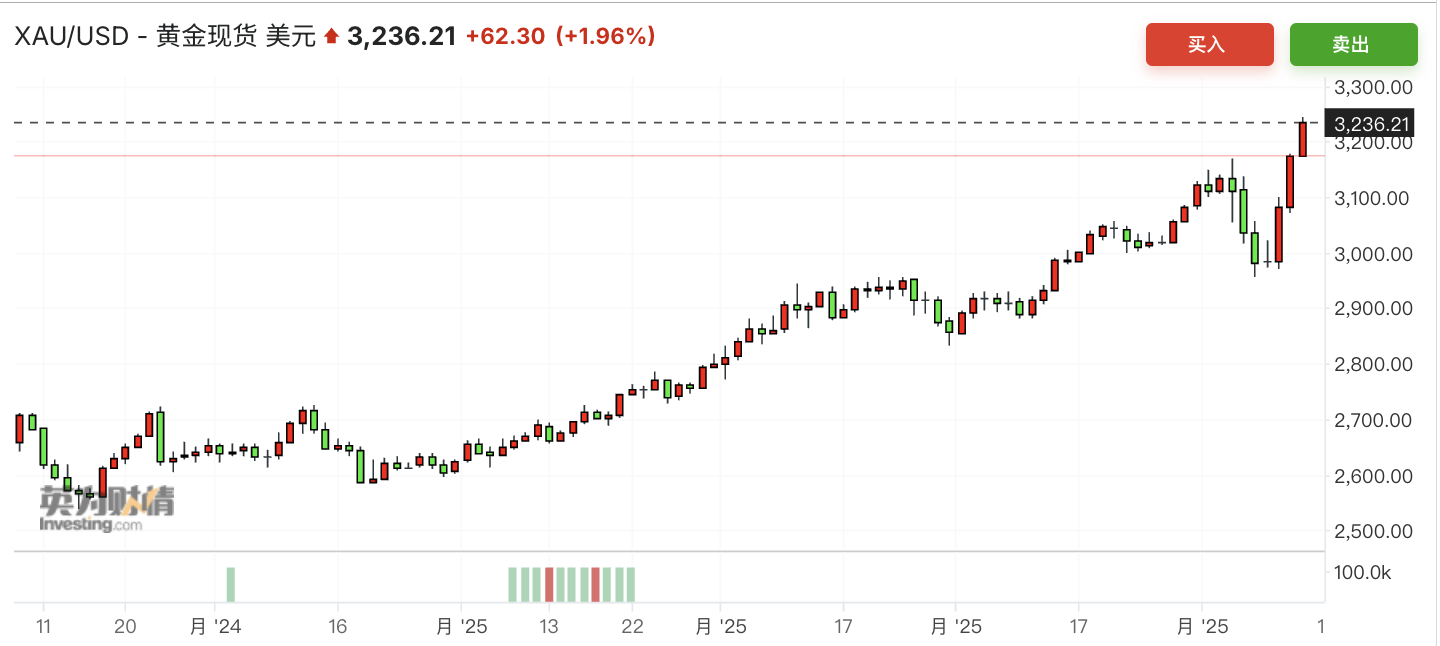1440x646 pixels.
Task: Click the first red volume bar above date 13
Action: pyautogui.click(x=549, y=584)
